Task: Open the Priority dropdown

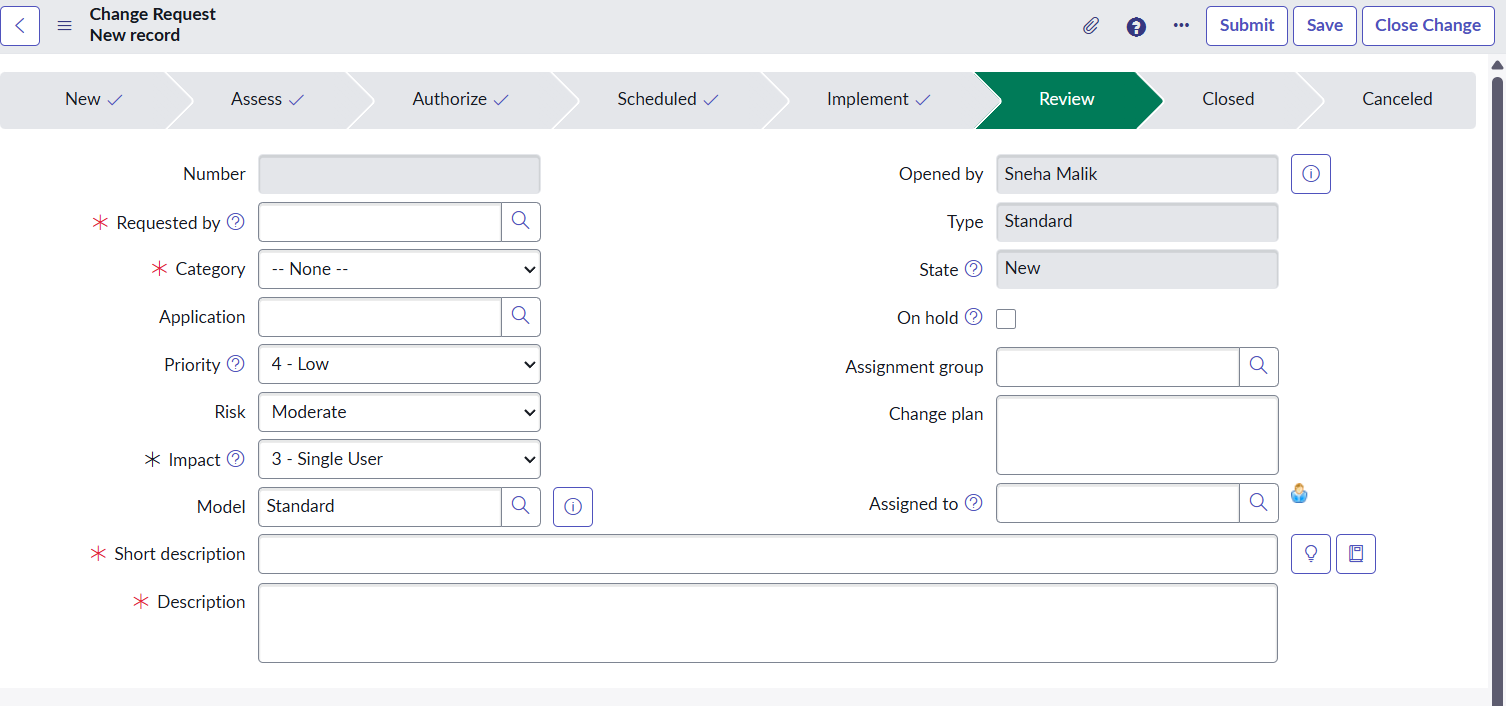Action: coord(399,365)
